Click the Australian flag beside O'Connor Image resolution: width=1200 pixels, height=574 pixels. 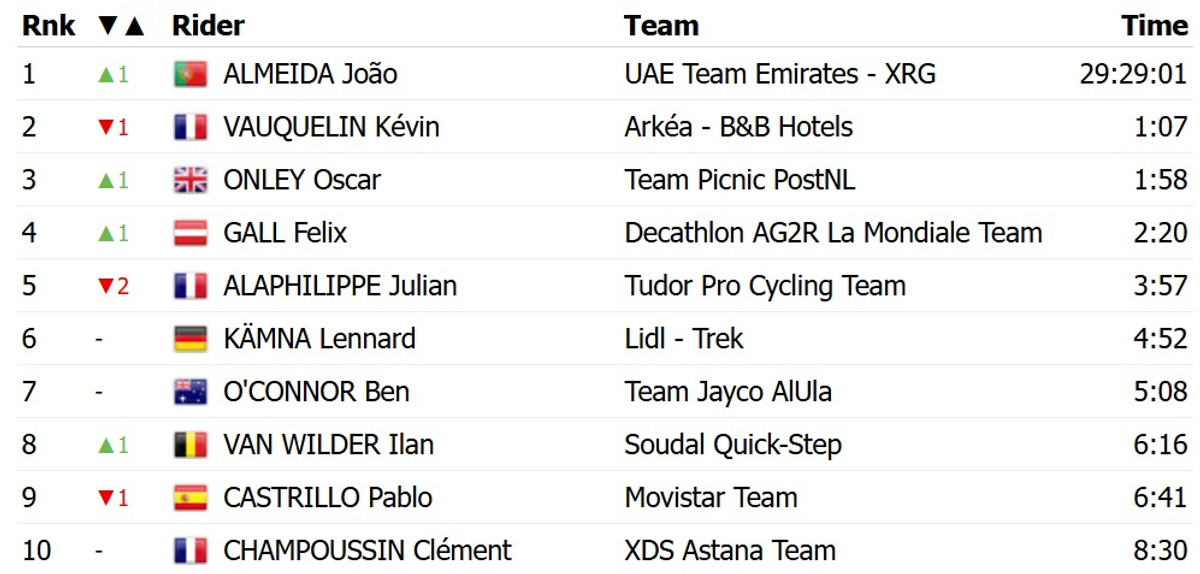(190, 392)
